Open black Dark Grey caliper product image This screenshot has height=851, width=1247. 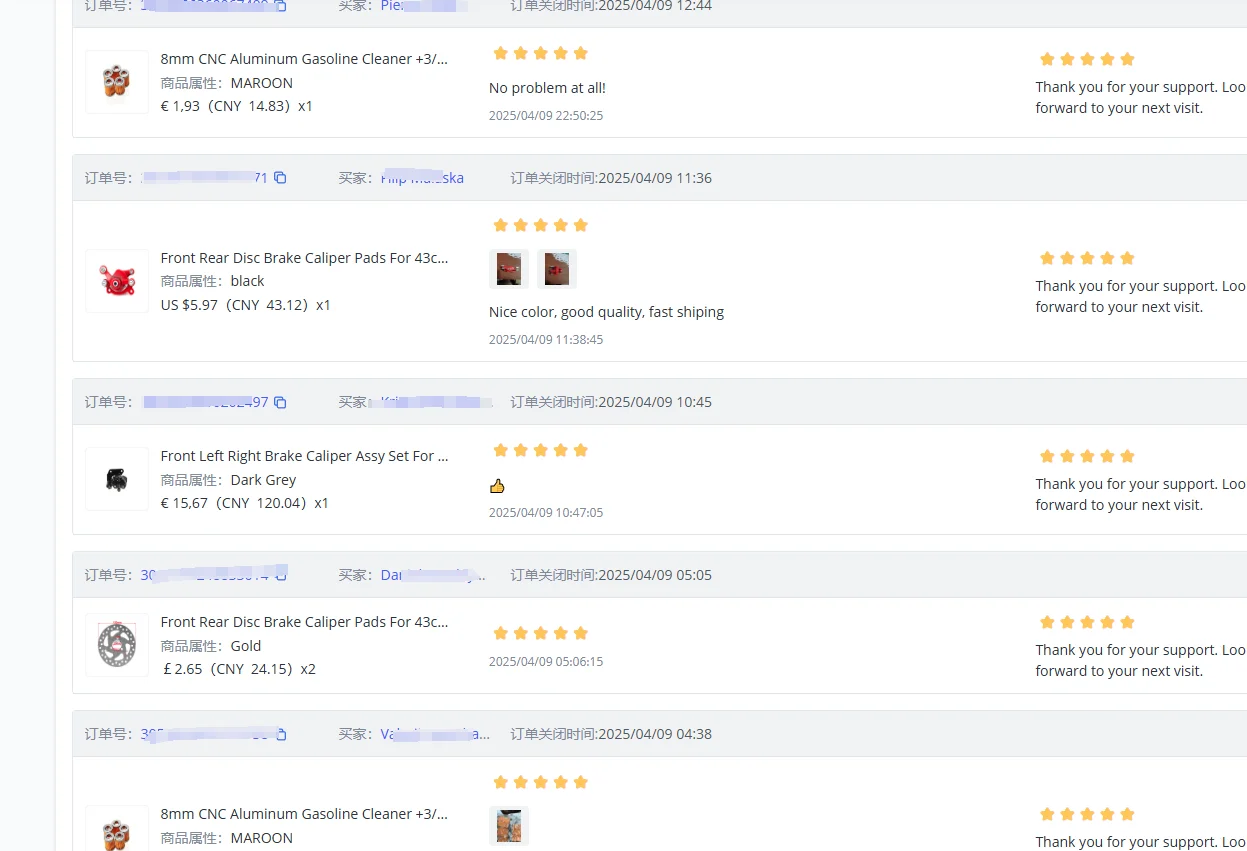pos(117,479)
